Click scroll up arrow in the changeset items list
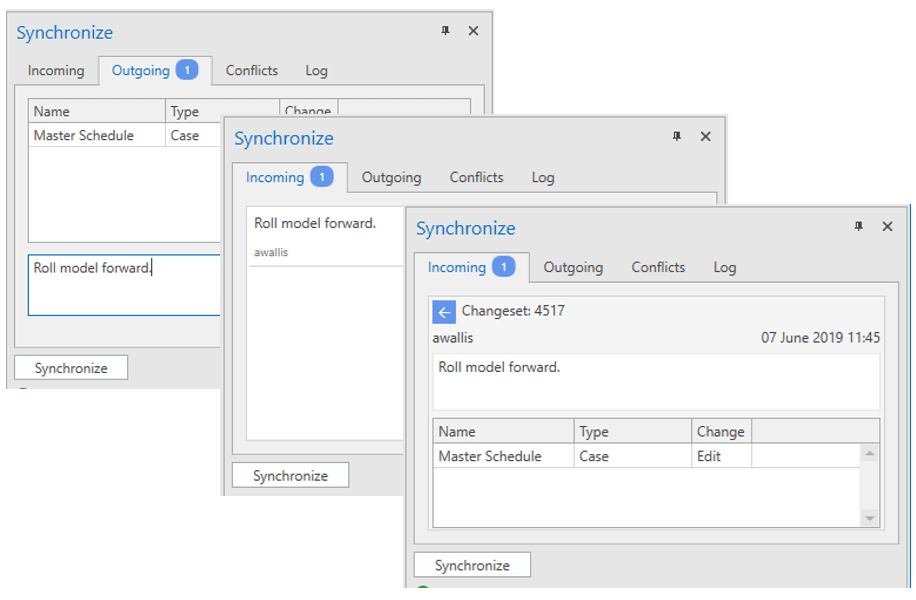This screenshot has width=916, height=600. coord(869,455)
